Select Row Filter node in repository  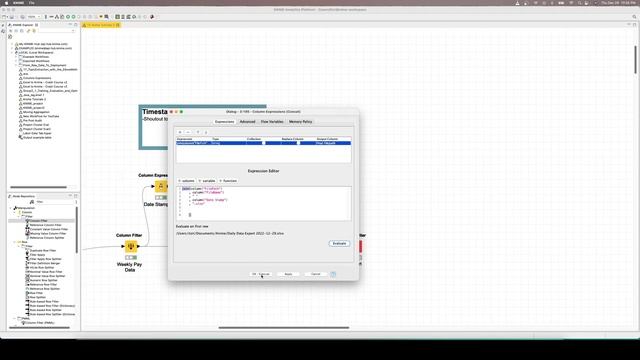click(36, 293)
